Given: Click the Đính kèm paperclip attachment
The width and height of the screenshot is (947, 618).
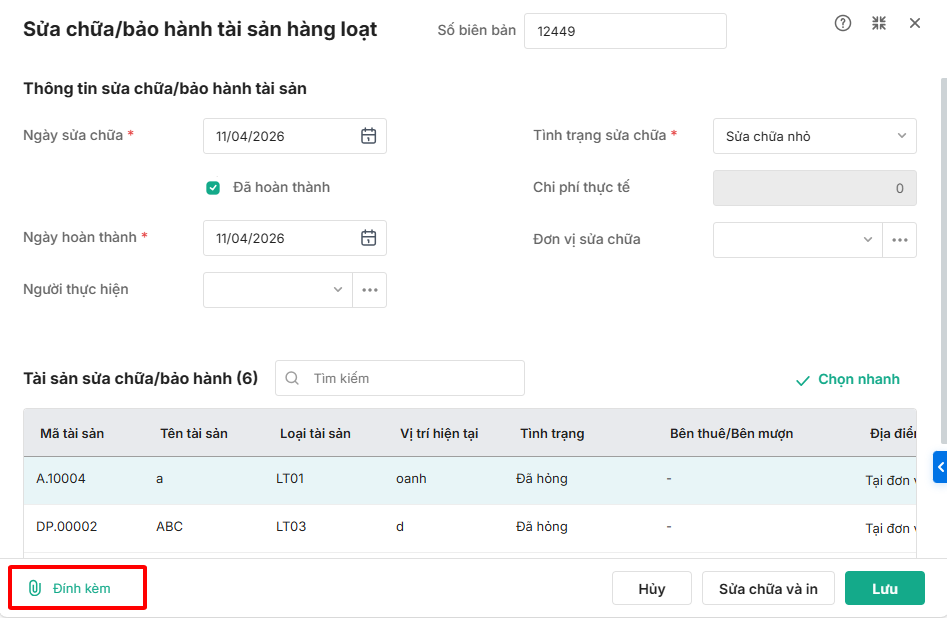Looking at the screenshot, I should pyautogui.click(x=70, y=588).
